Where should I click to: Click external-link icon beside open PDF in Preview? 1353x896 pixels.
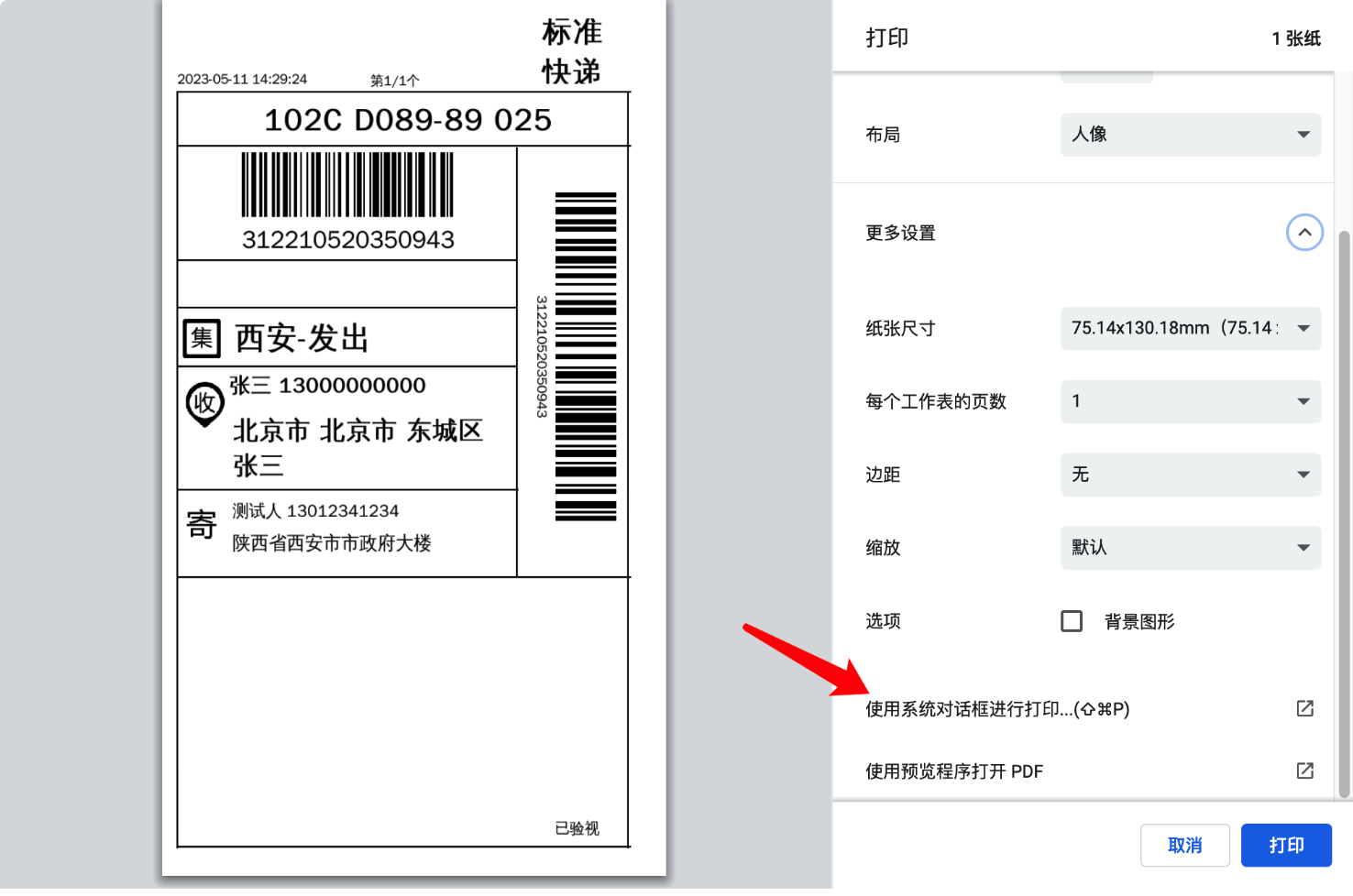pyautogui.click(x=1304, y=770)
